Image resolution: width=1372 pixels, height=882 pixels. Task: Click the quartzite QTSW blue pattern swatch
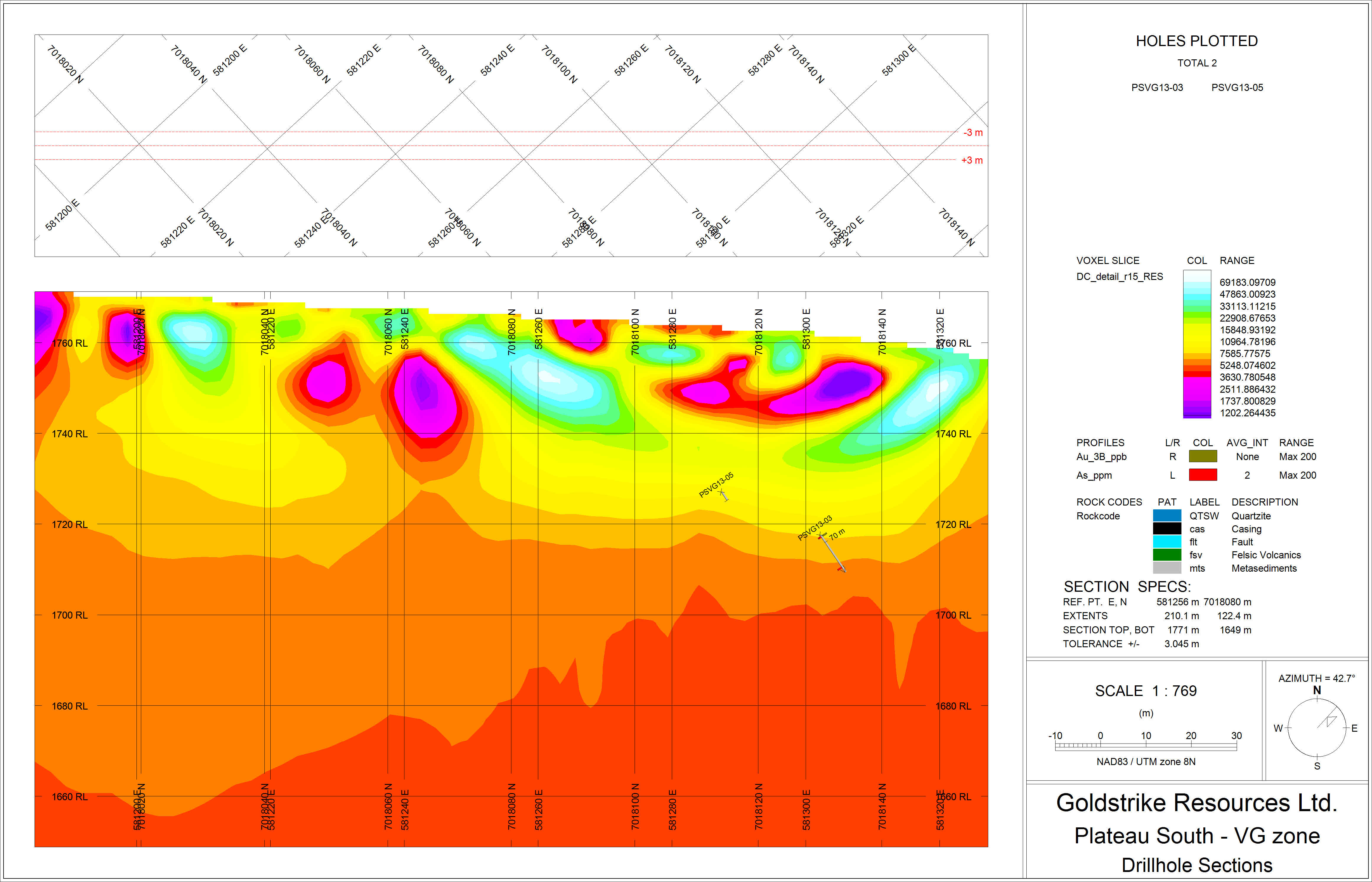point(1167,516)
